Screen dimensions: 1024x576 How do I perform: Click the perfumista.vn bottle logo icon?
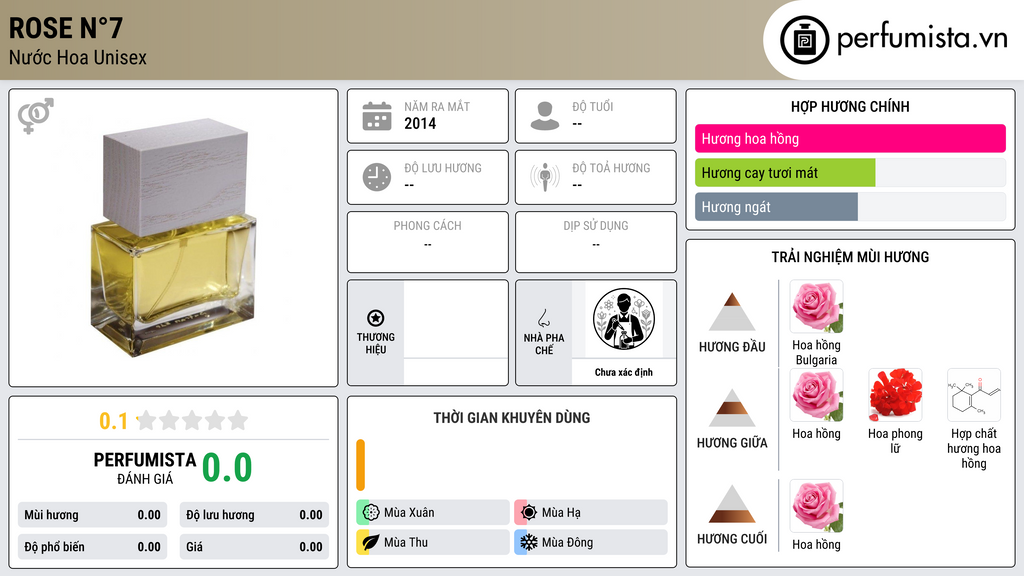click(x=804, y=40)
